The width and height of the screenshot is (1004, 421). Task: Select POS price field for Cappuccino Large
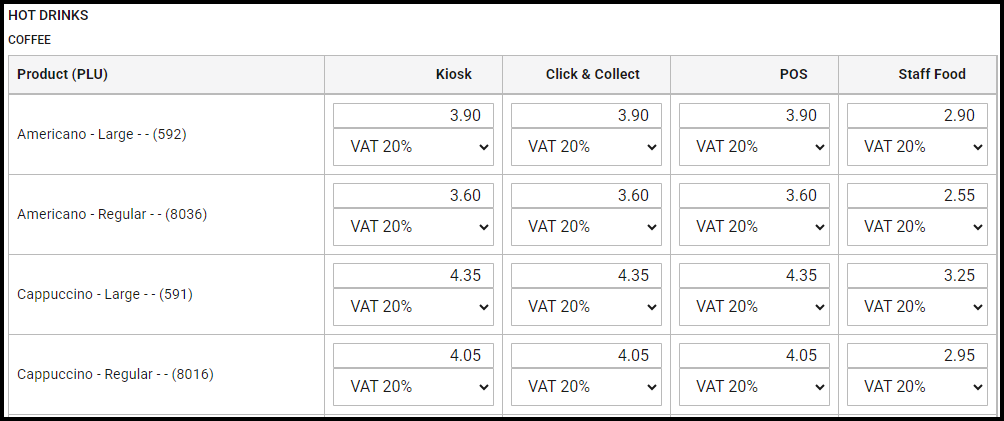tap(753, 275)
